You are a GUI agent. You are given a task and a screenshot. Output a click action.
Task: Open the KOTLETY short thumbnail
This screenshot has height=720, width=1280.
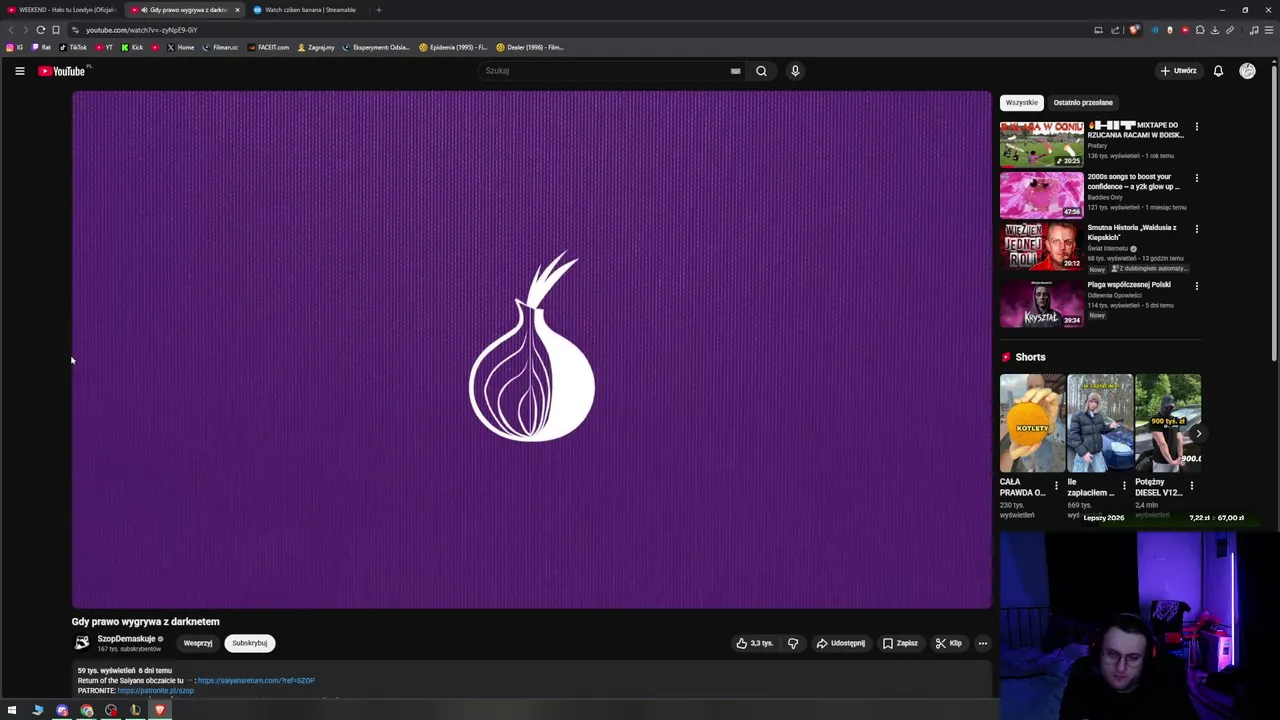1032,423
